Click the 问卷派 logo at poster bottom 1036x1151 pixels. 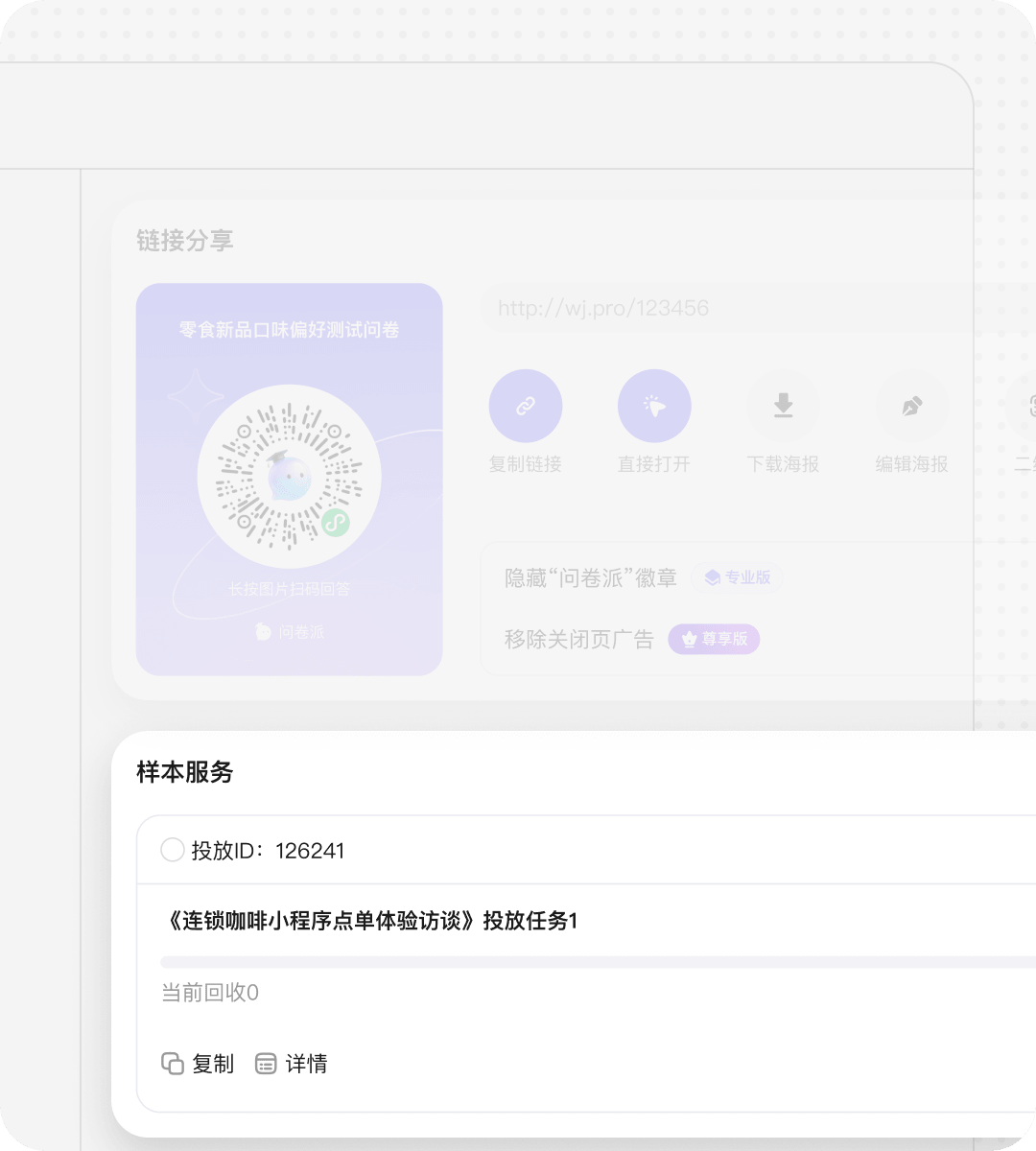[290, 632]
